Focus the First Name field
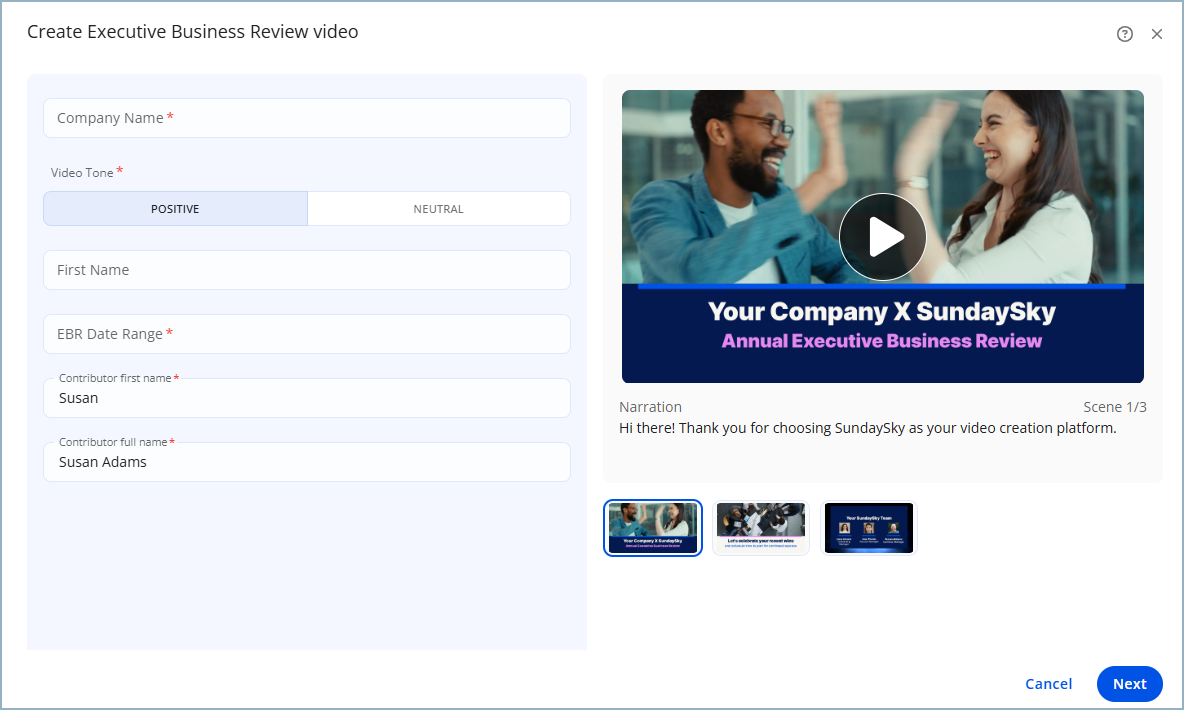 pos(306,270)
